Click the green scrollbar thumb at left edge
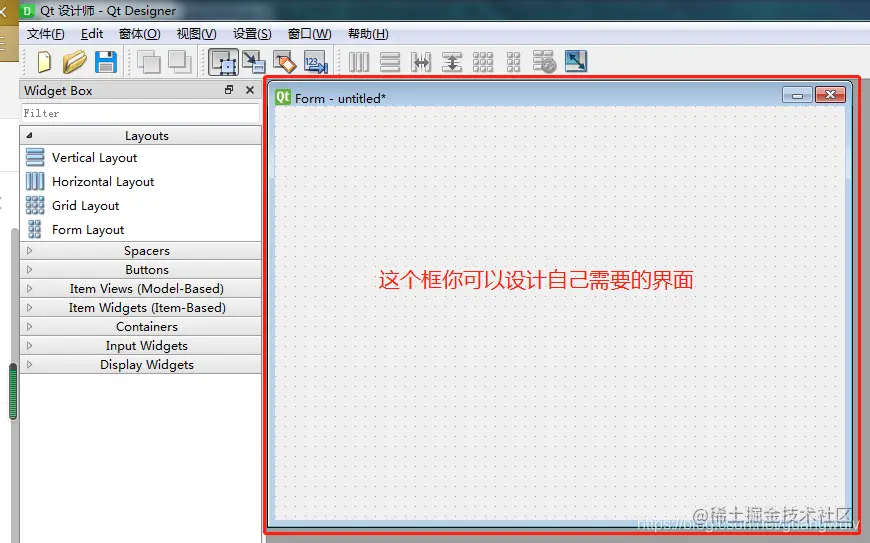Image resolution: width=870 pixels, height=543 pixels. coord(13,392)
